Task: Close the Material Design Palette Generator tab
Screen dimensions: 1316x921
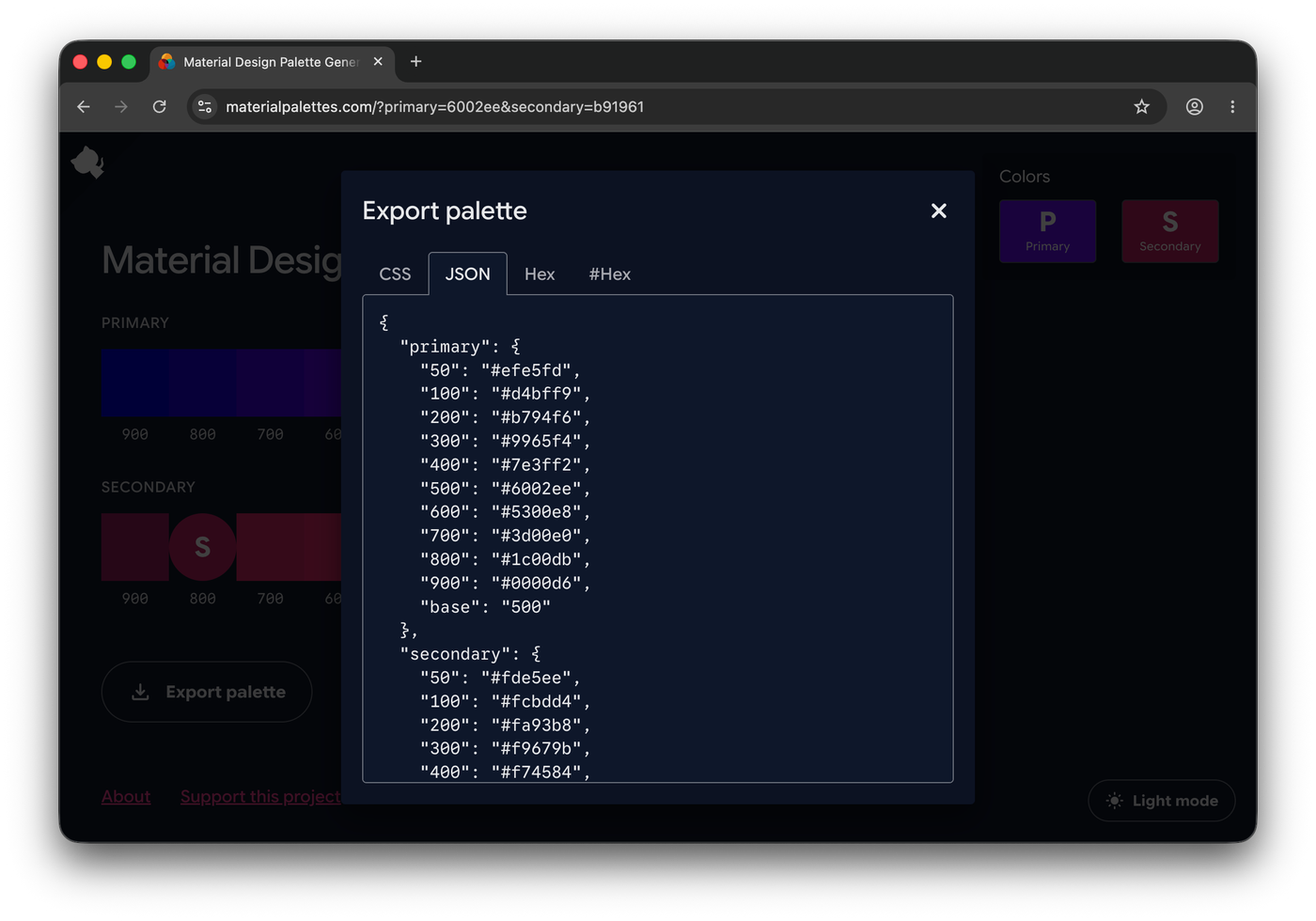Action: point(378,62)
